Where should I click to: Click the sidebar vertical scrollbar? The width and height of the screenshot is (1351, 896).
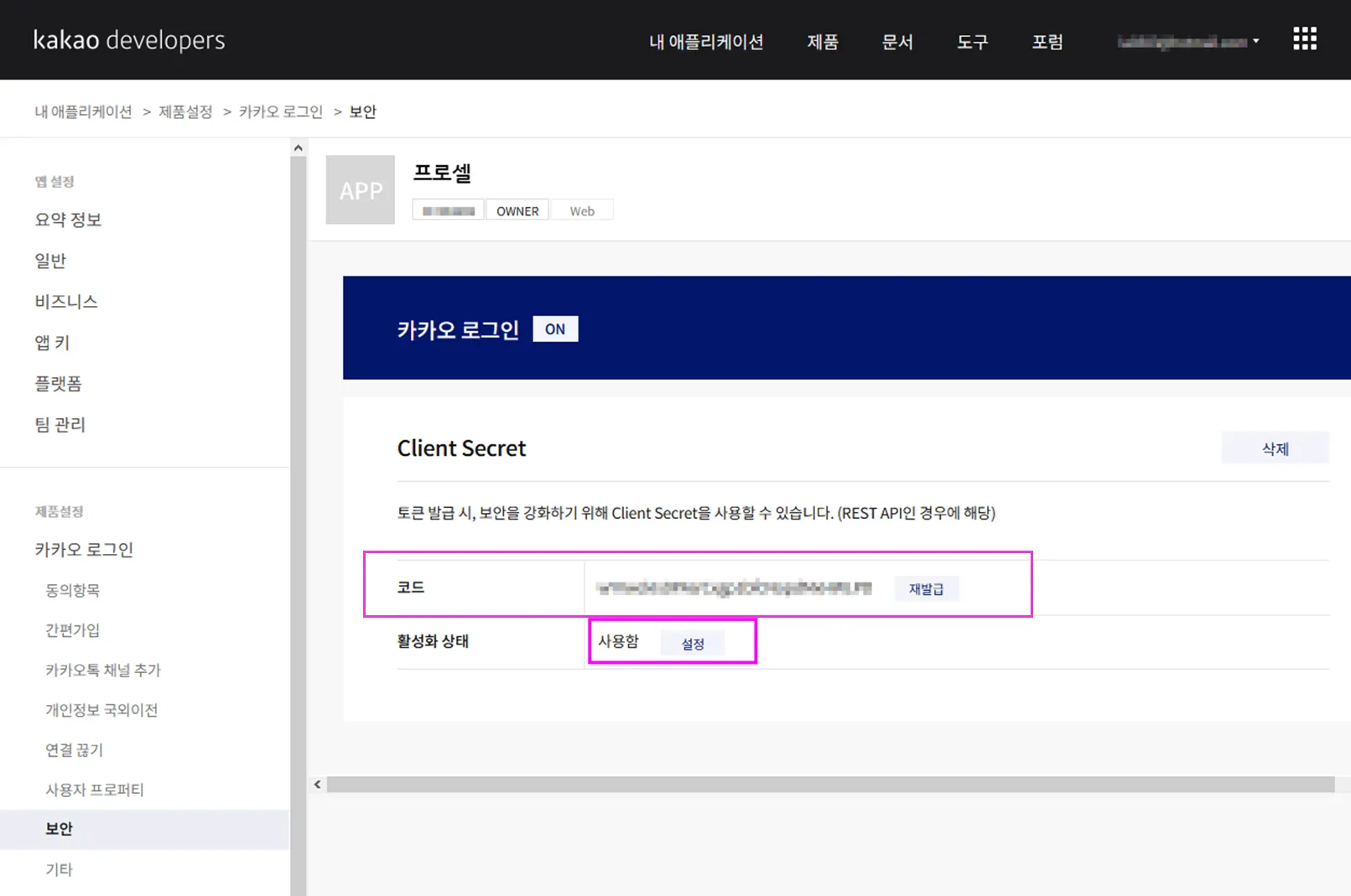pyautogui.click(x=298, y=526)
